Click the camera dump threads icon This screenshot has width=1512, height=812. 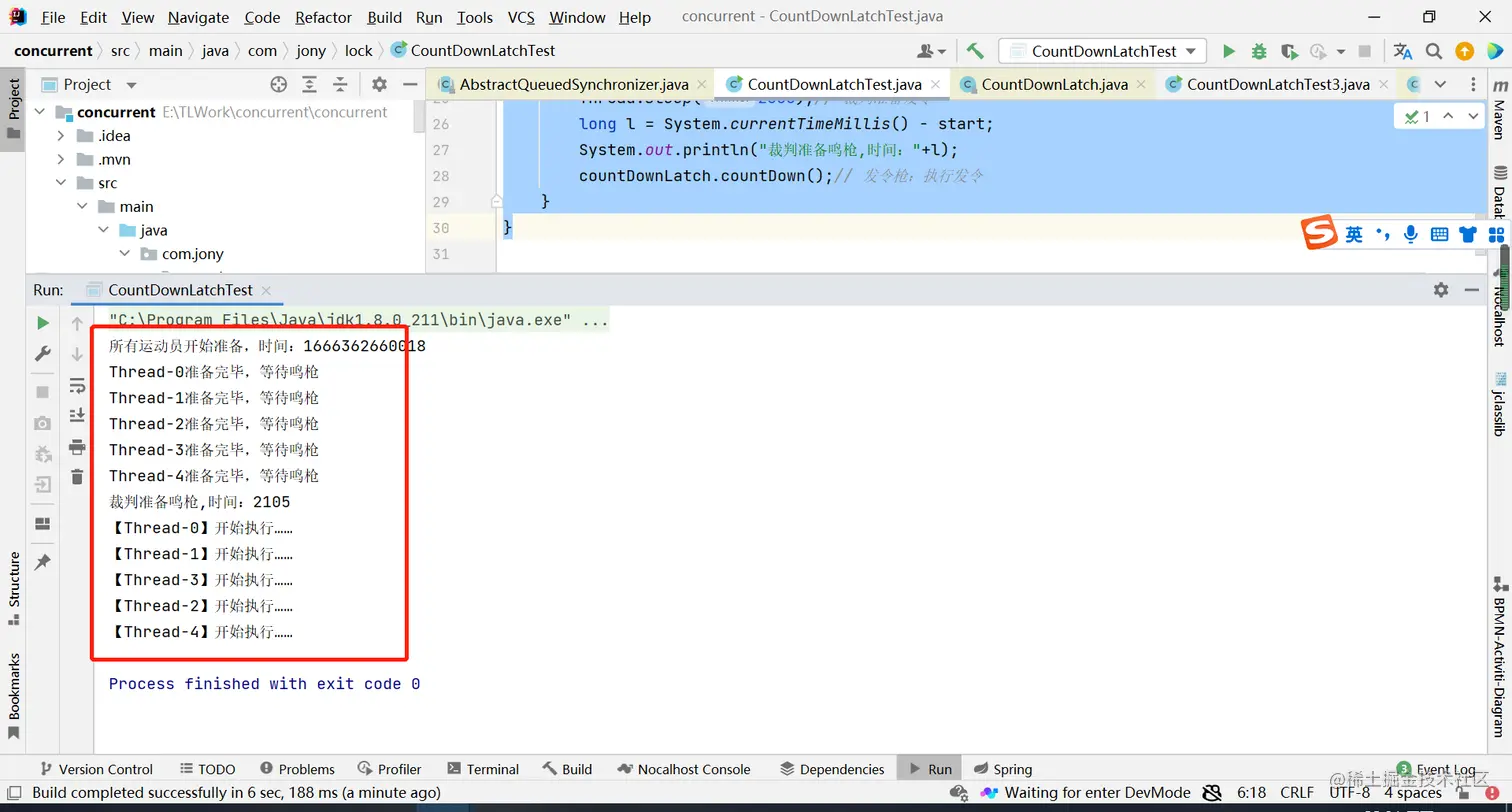42,423
